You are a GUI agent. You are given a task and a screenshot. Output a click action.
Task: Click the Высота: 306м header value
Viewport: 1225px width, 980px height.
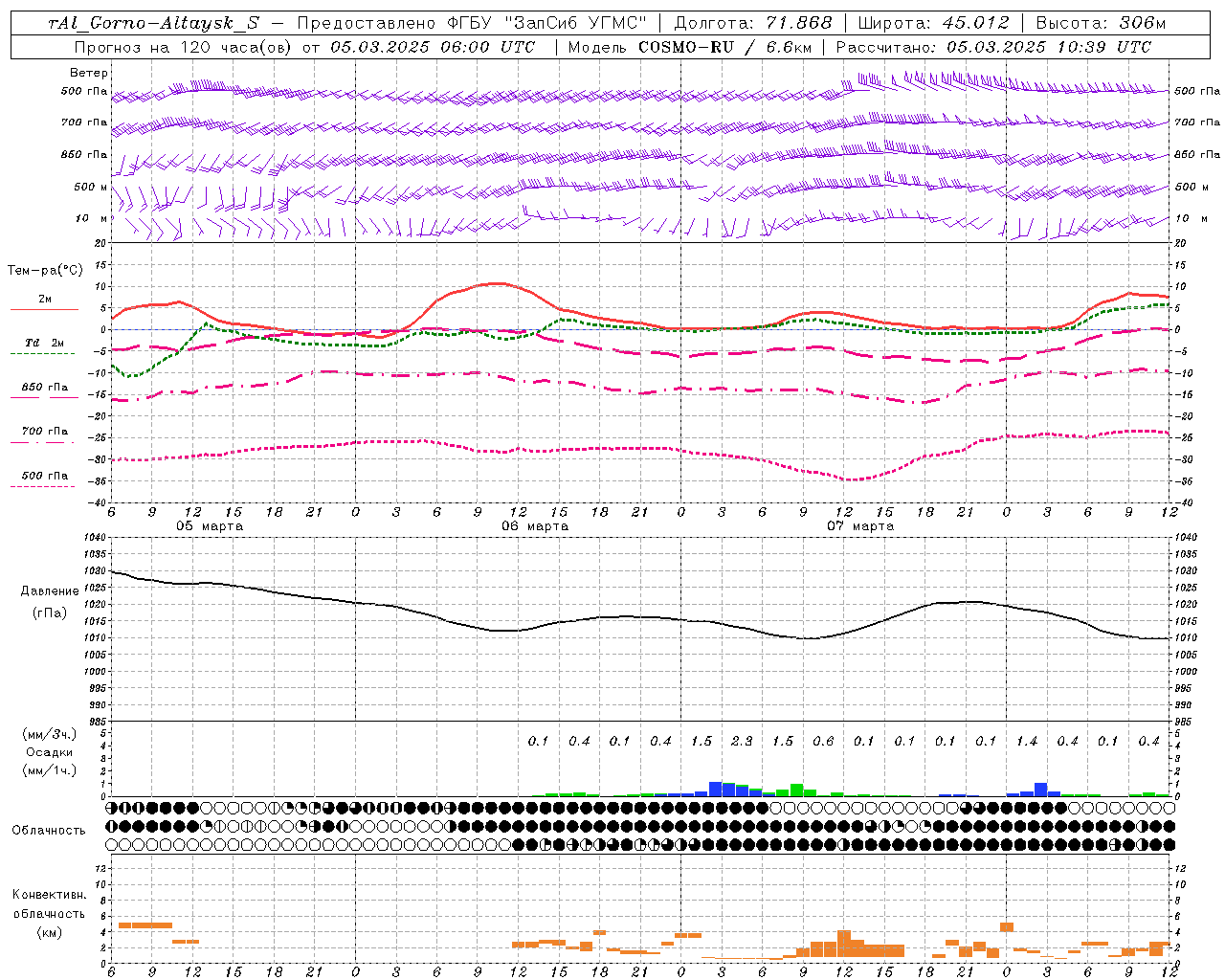tap(1101, 23)
